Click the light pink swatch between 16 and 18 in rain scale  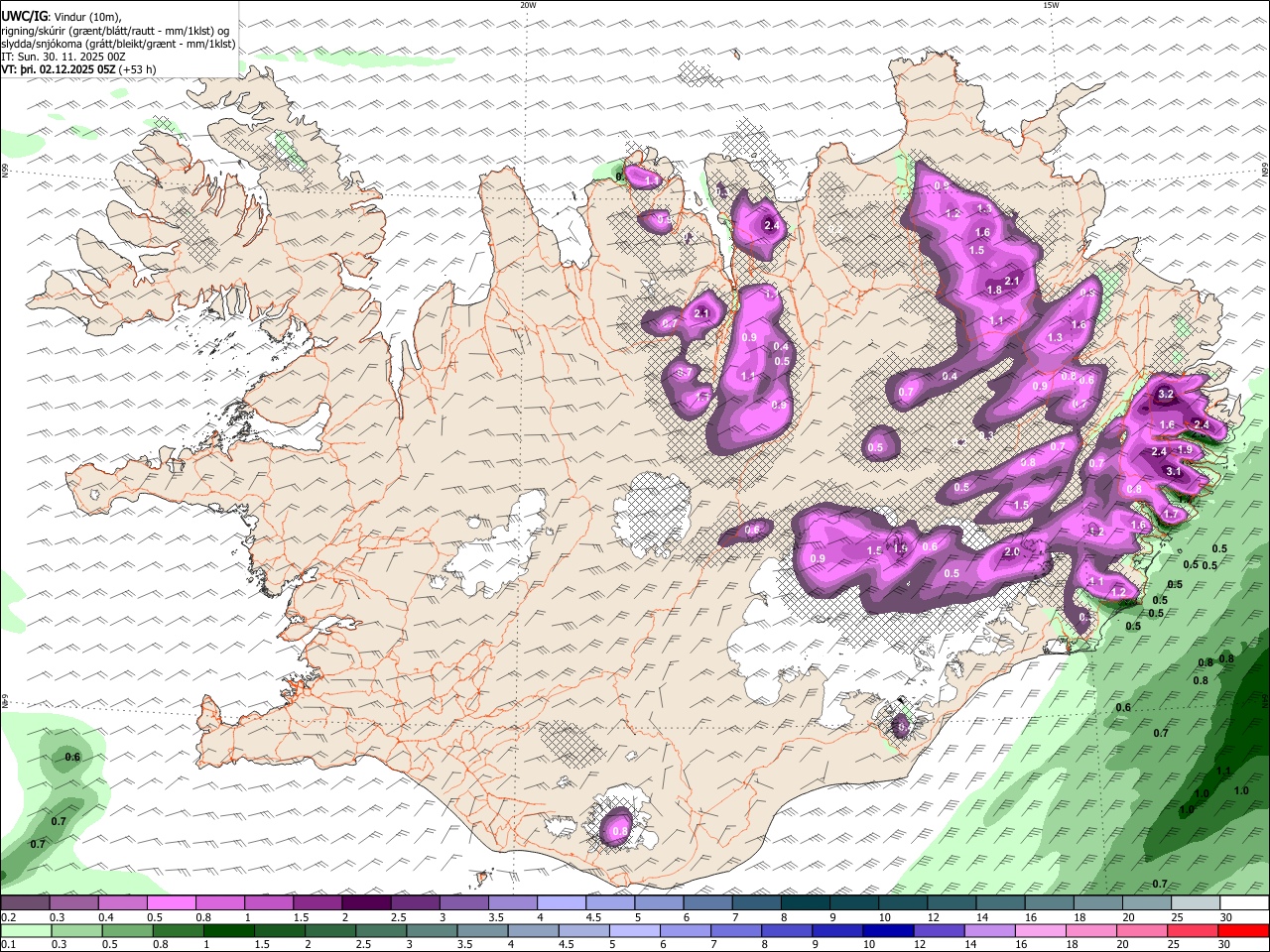(x=1040, y=931)
